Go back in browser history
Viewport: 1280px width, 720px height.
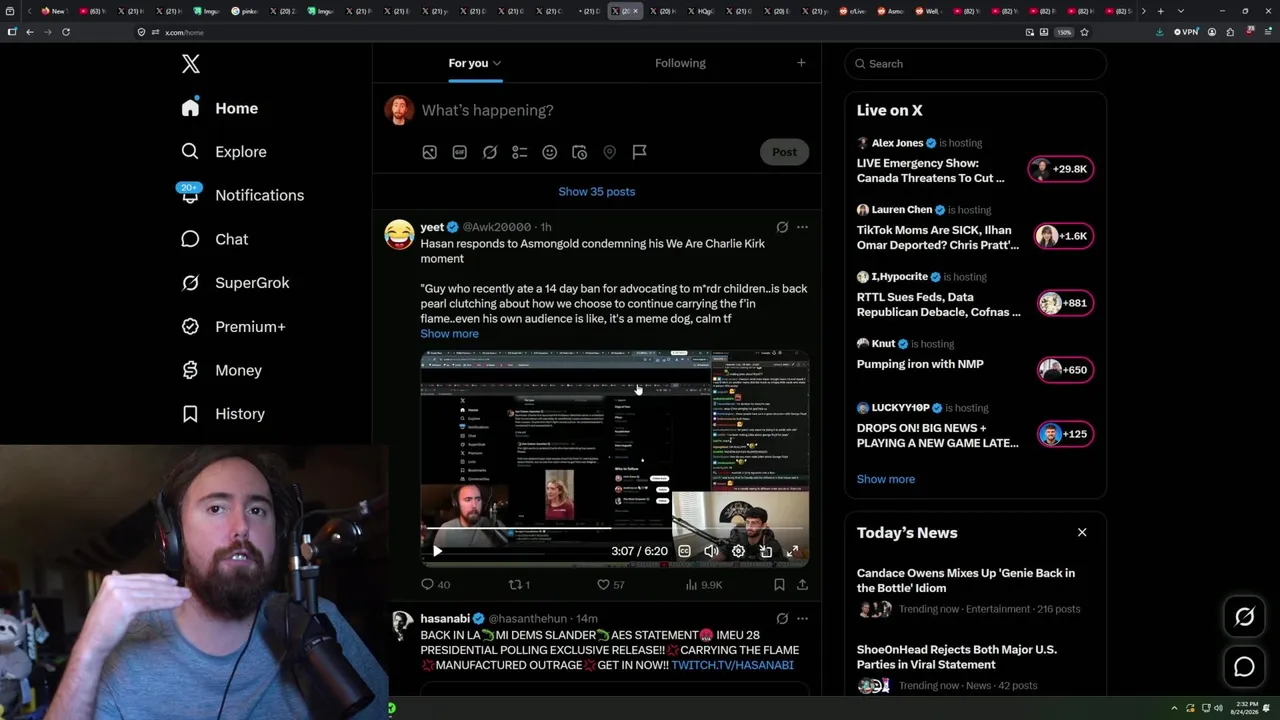click(30, 32)
